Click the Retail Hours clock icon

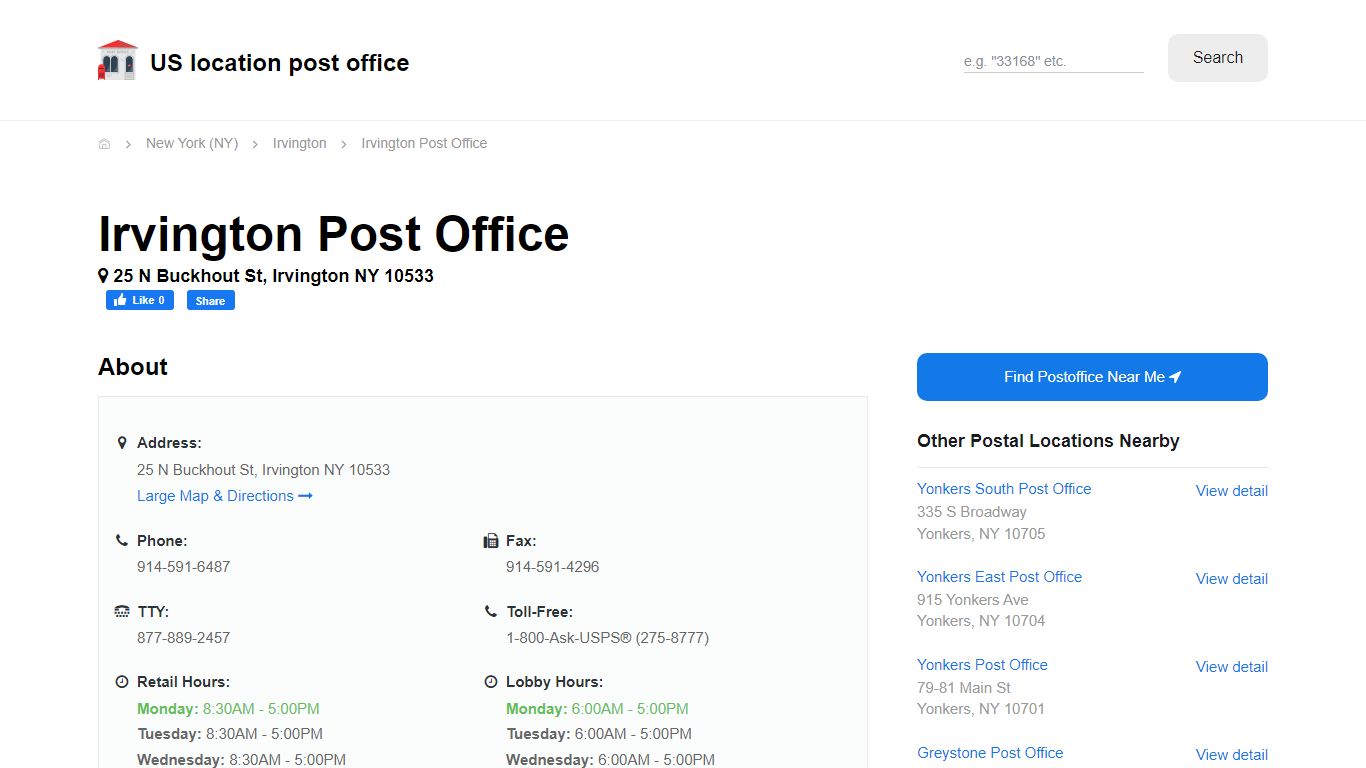(x=122, y=682)
